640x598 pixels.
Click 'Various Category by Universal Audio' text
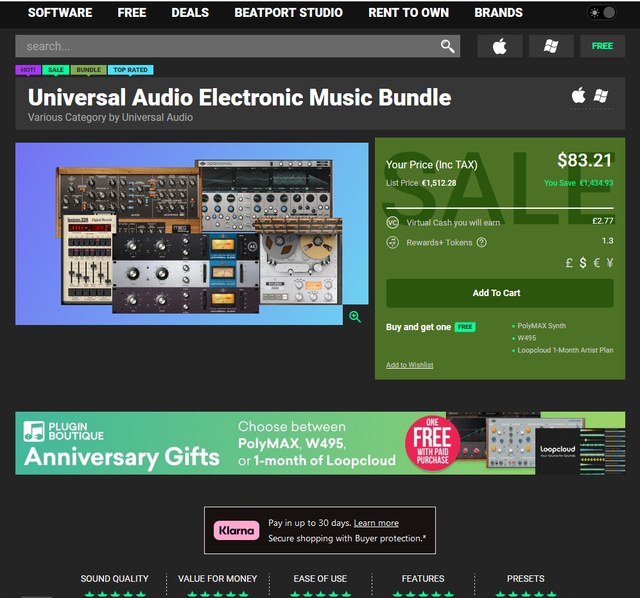110,118
